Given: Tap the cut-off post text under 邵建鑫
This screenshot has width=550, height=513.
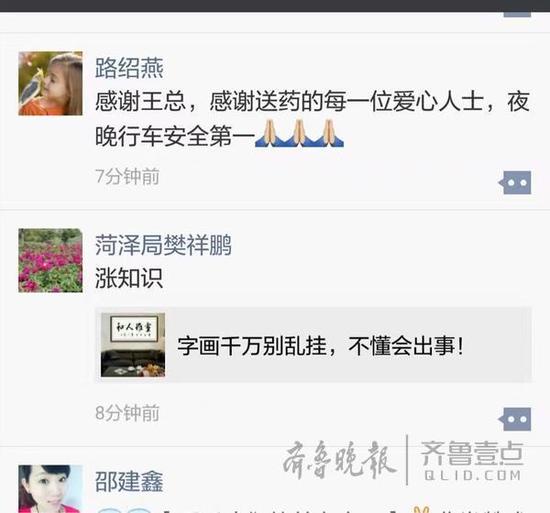Looking at the screenshot, I should 312,510.
